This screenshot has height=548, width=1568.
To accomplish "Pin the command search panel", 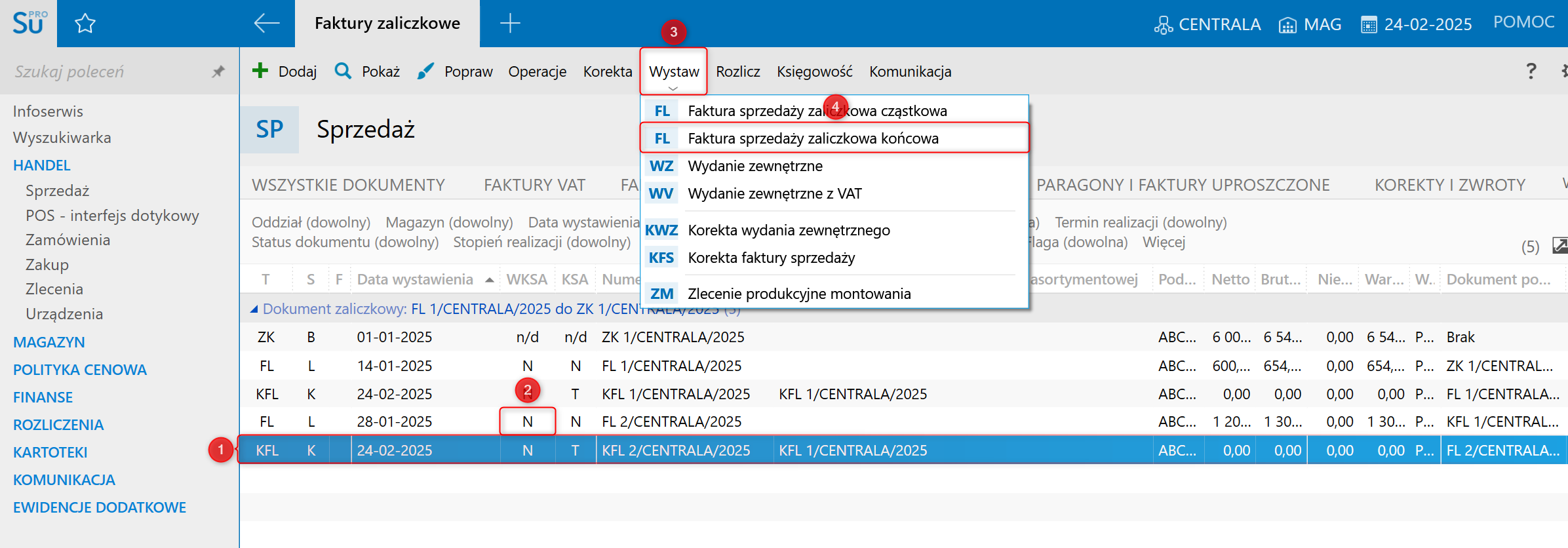I will (x=218, y=71).
